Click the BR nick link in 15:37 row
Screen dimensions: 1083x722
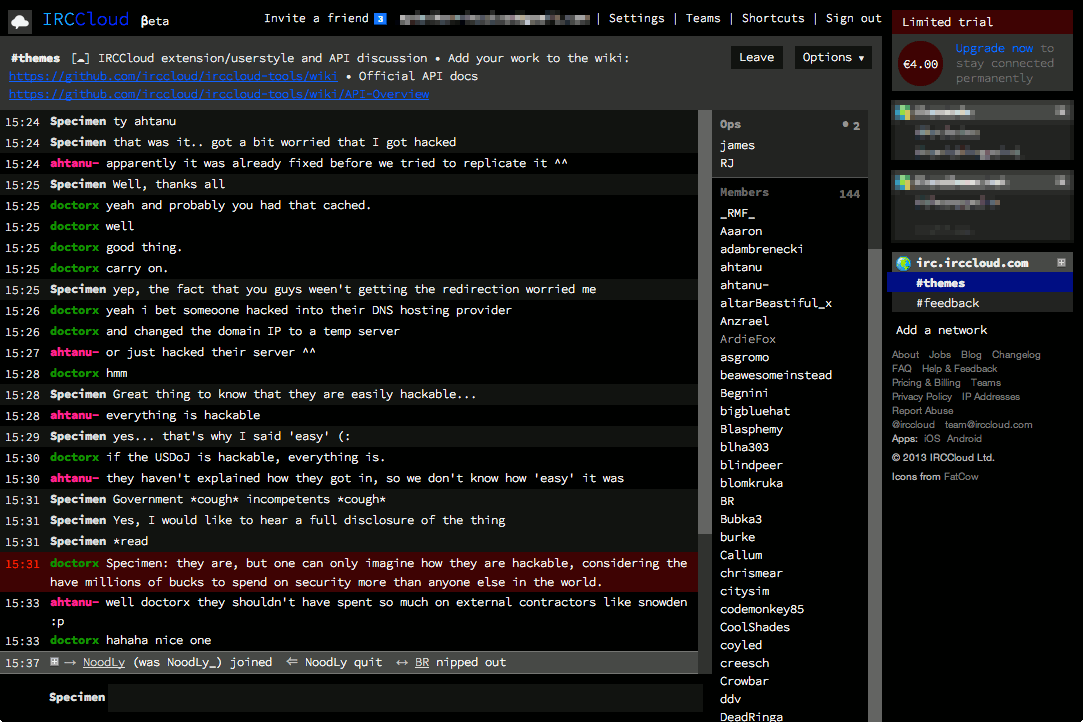[422, 663]
